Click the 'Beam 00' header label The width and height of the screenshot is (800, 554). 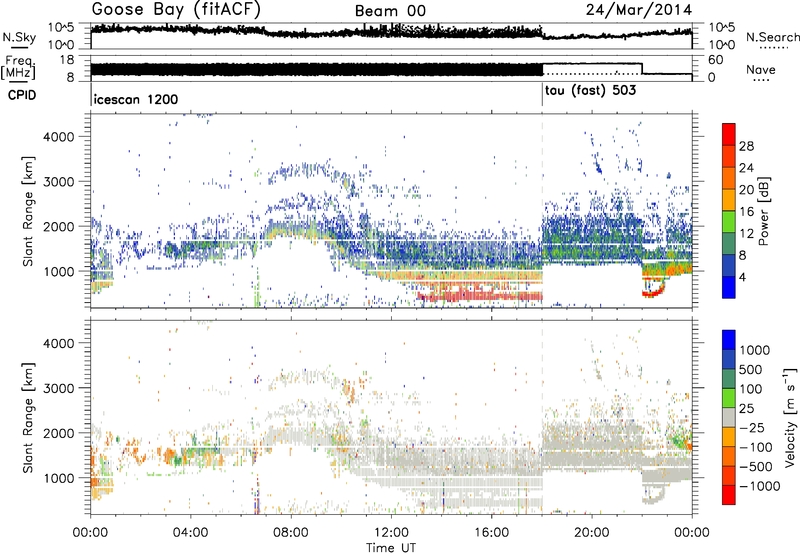tap(390, 11)
